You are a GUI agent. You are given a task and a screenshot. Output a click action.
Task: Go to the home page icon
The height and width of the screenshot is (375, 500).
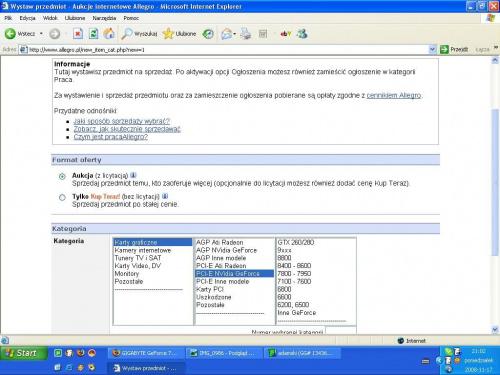109,33
